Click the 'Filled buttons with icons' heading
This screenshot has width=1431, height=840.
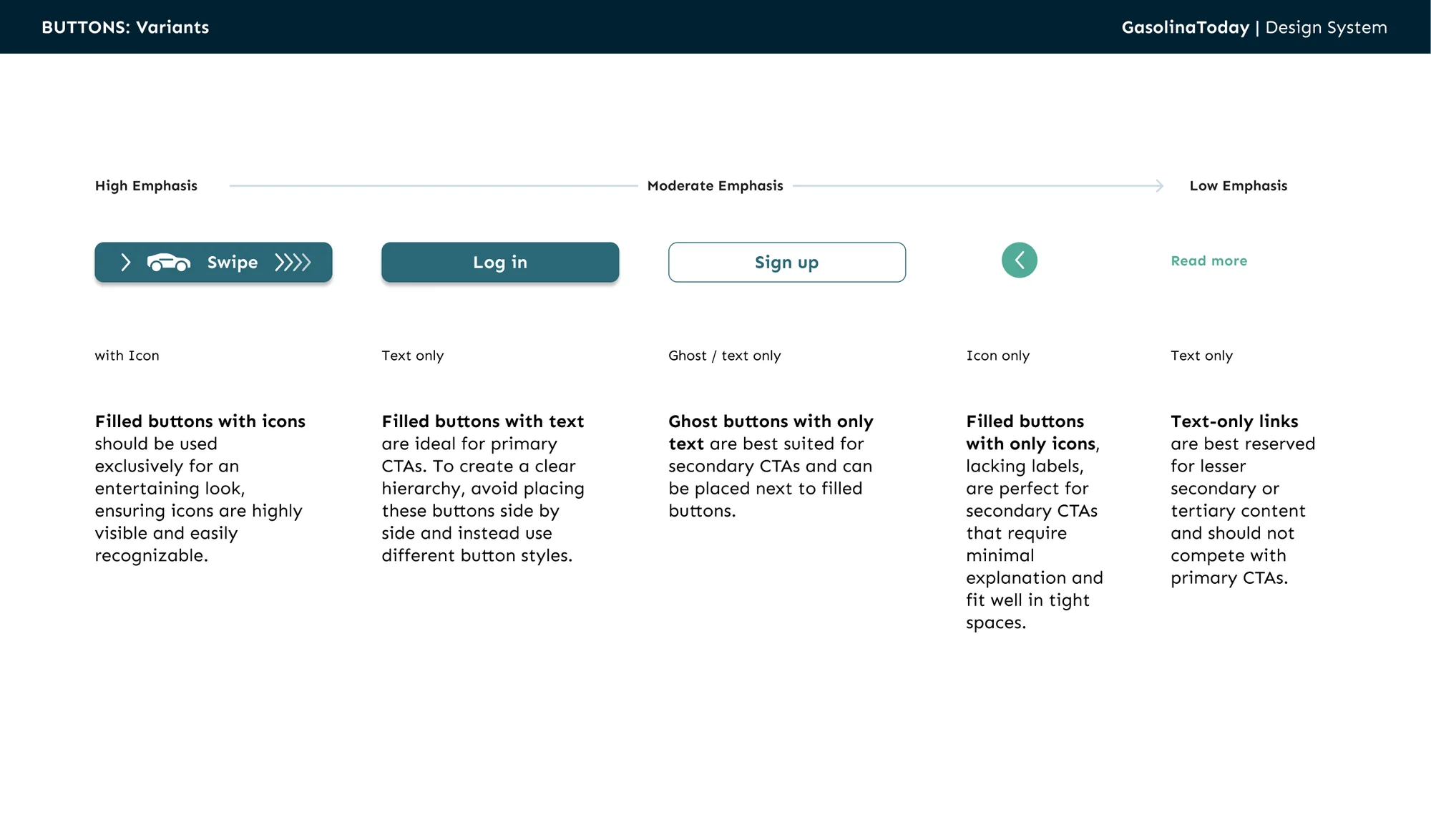coord(200,421)
